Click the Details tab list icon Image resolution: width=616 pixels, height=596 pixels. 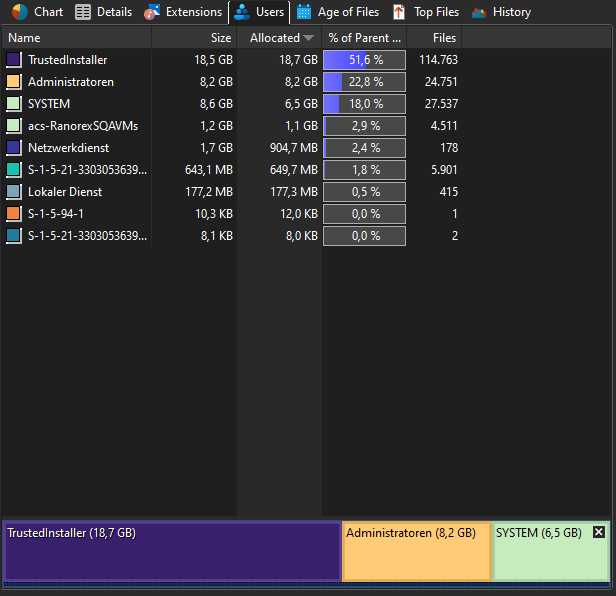[83, 12]
